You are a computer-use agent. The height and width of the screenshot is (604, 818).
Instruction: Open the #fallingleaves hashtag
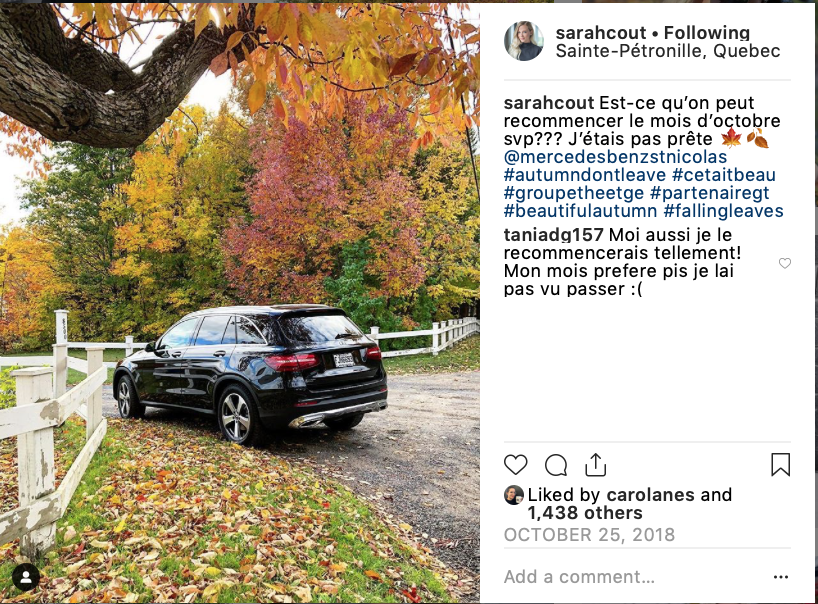point(724,211)
